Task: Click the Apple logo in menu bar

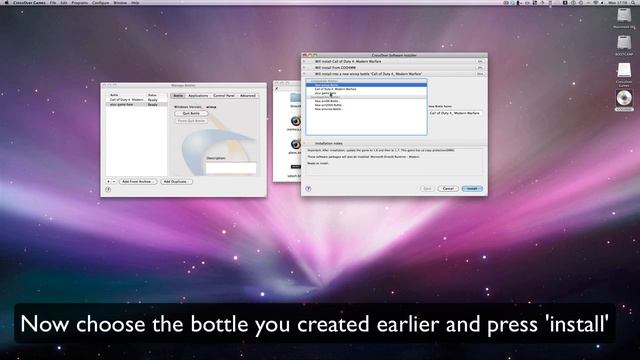Action: click(x=6, y=2)
